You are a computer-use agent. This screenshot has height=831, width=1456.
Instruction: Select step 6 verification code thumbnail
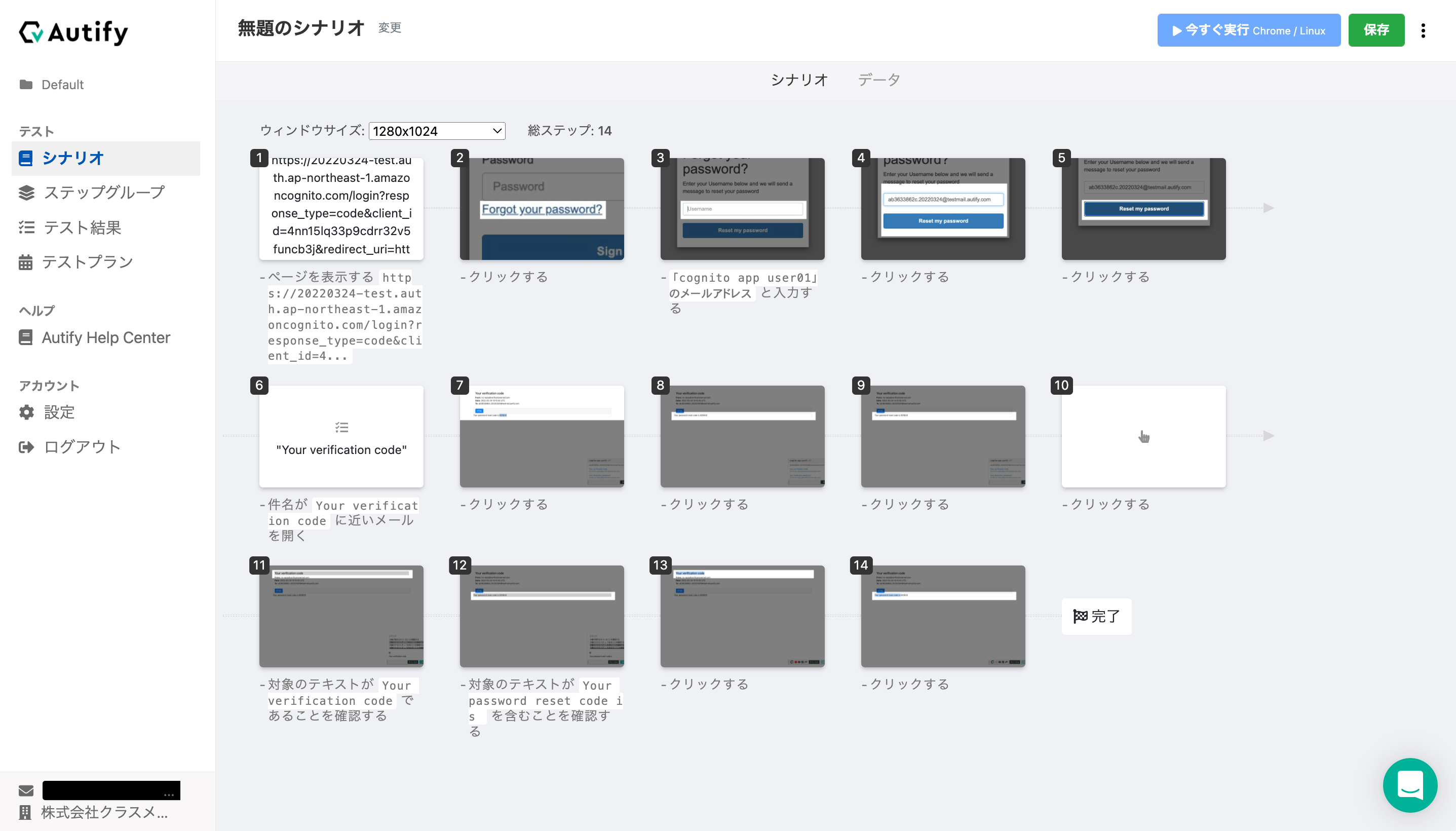click(x=341, y=436)
